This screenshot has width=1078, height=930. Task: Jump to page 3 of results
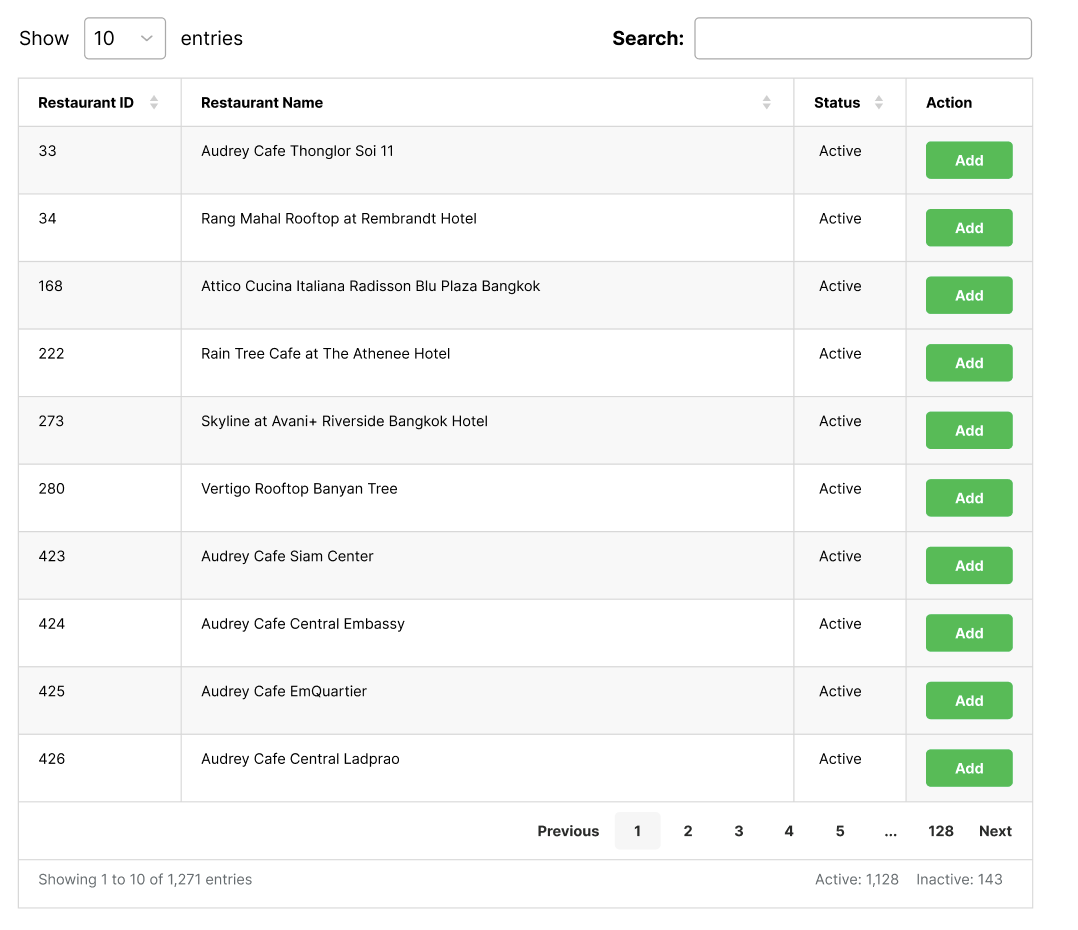coord(738,831)
